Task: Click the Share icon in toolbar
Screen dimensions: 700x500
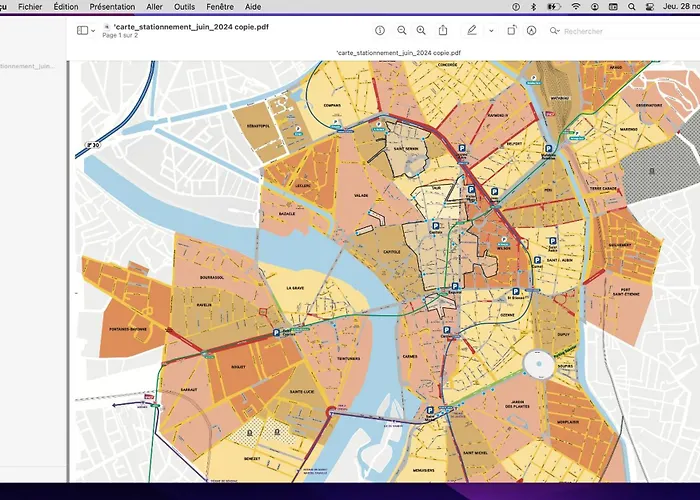Action: coord(443,31)
